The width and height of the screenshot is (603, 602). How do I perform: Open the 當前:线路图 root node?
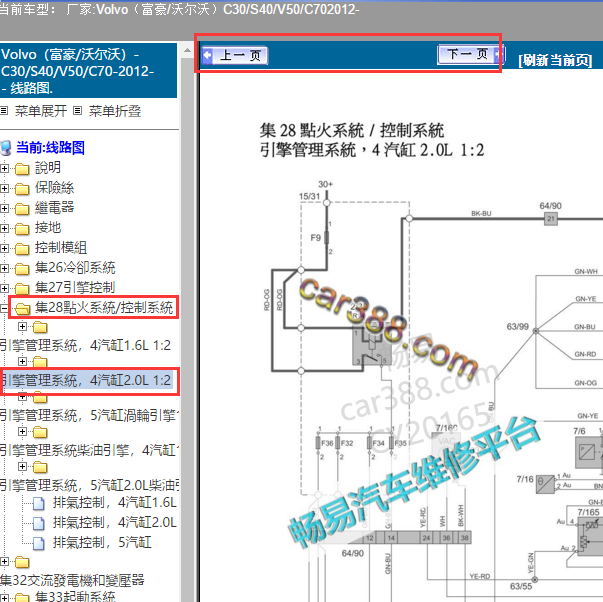pos(50,147)
